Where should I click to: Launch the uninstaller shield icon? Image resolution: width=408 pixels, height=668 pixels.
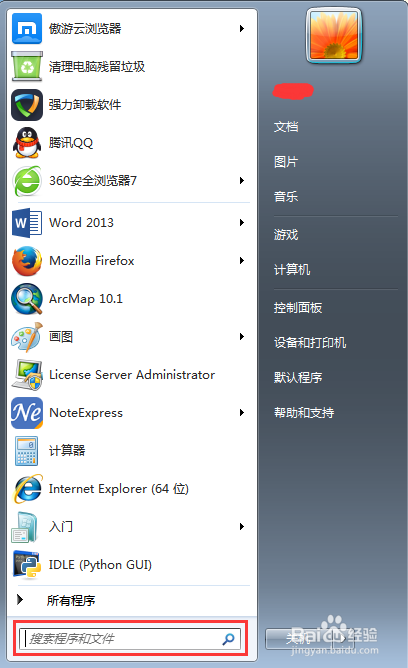pos(27,105)
